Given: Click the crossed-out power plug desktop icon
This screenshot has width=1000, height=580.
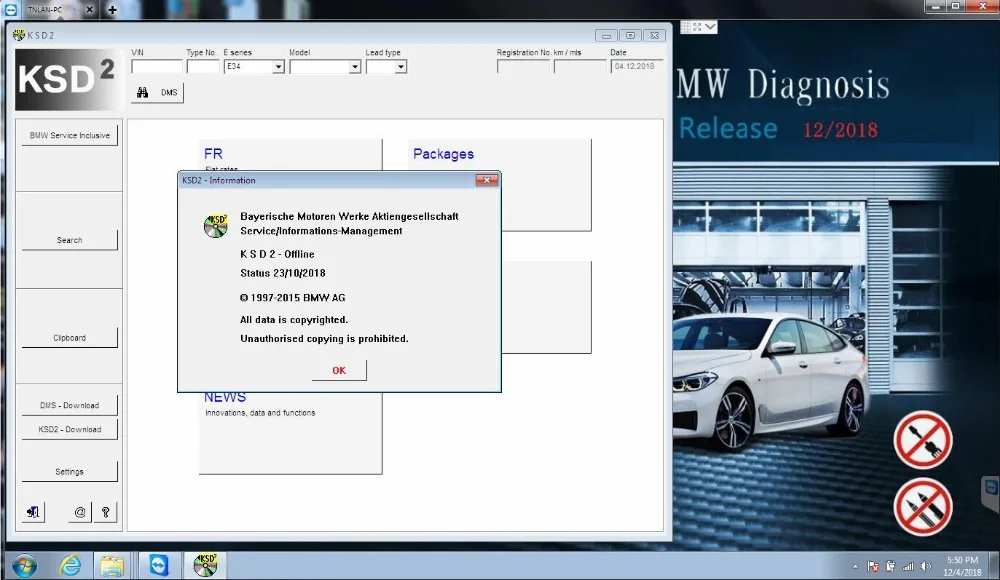Looking at the screenshot, I should tap(923, 440).
